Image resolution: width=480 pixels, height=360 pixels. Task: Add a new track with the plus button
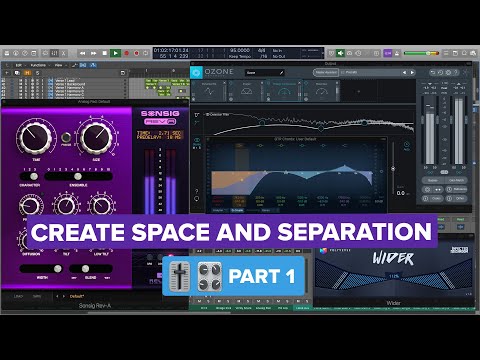(7, 73)
